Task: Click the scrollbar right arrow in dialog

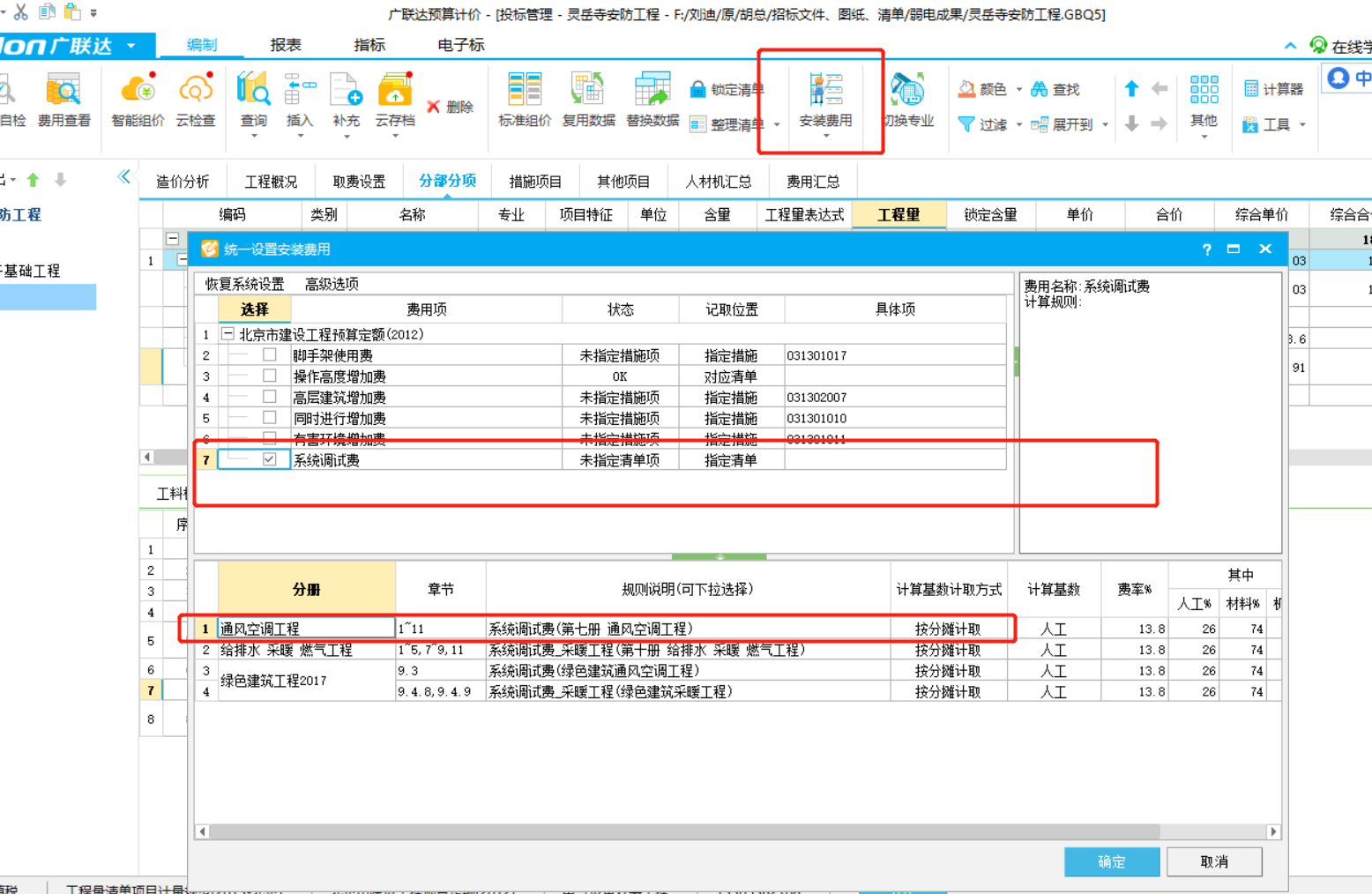Action: point(1272,831)
